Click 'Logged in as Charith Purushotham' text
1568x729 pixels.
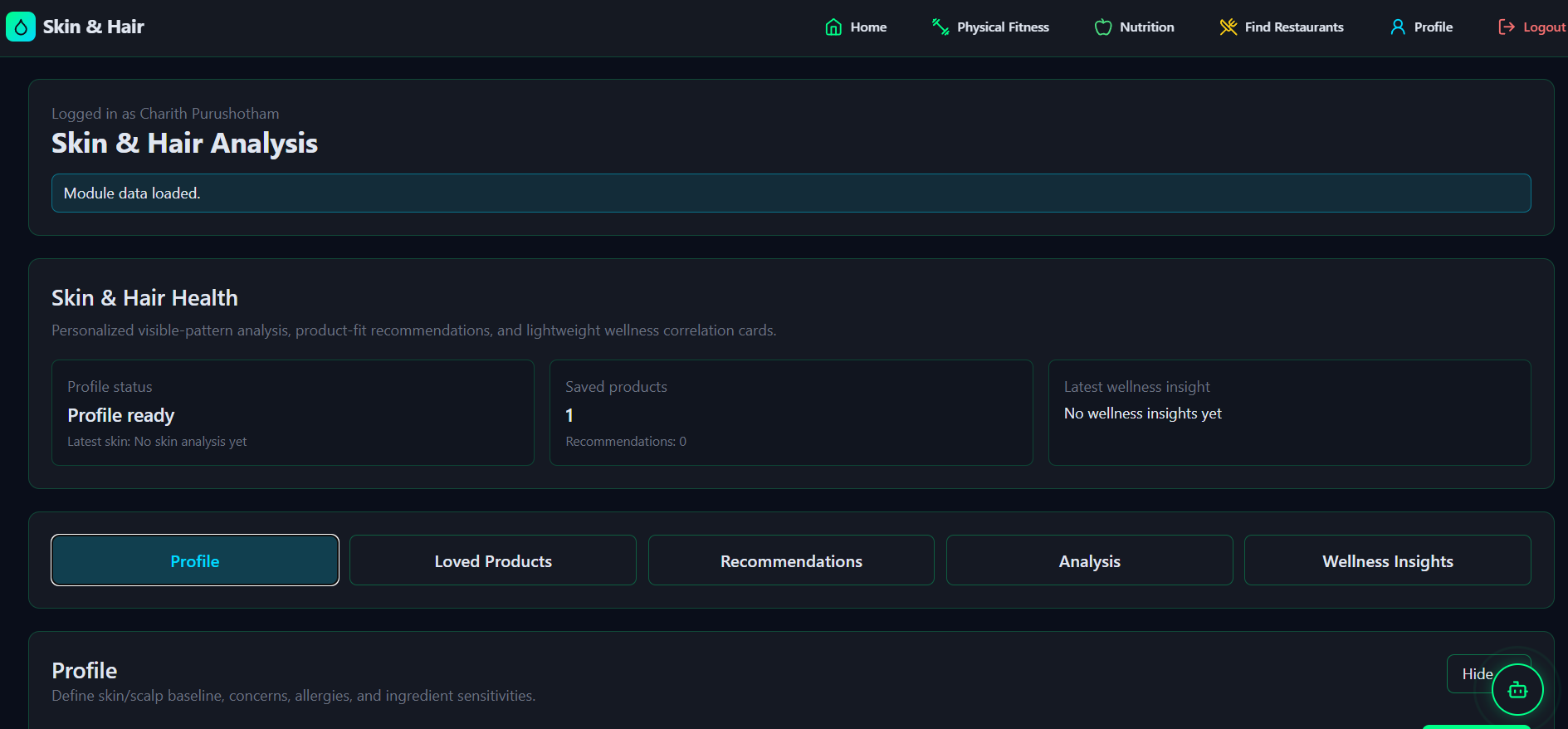[x=165, y=114]
